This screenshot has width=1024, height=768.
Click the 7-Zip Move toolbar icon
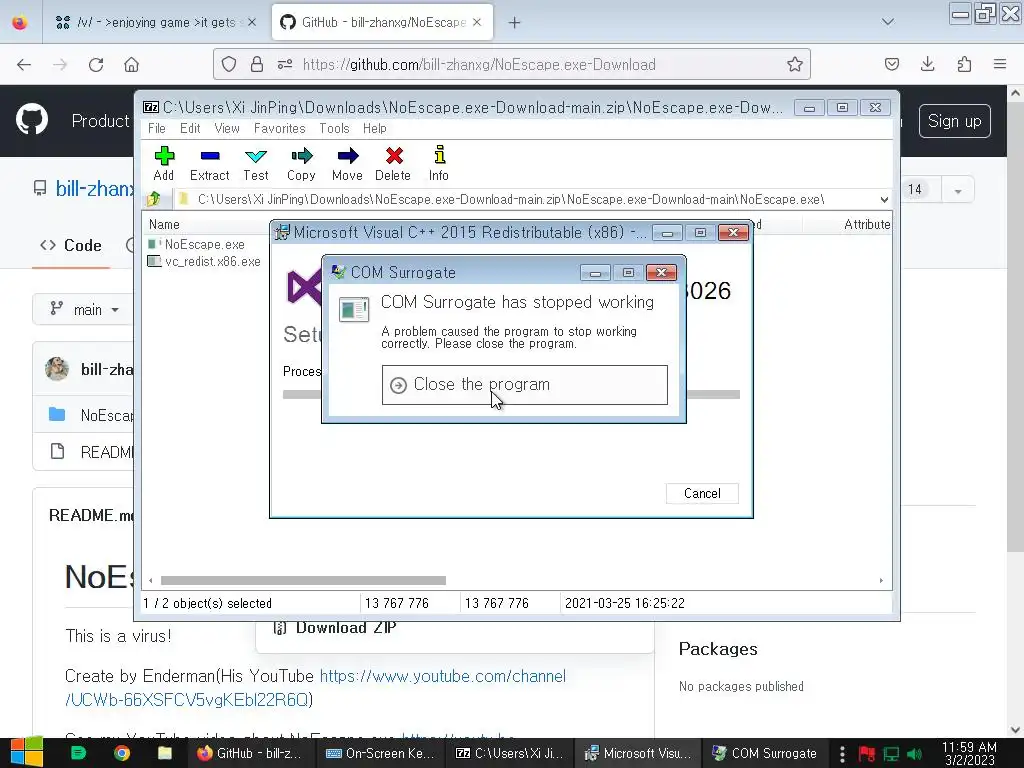tap(347, 163)
